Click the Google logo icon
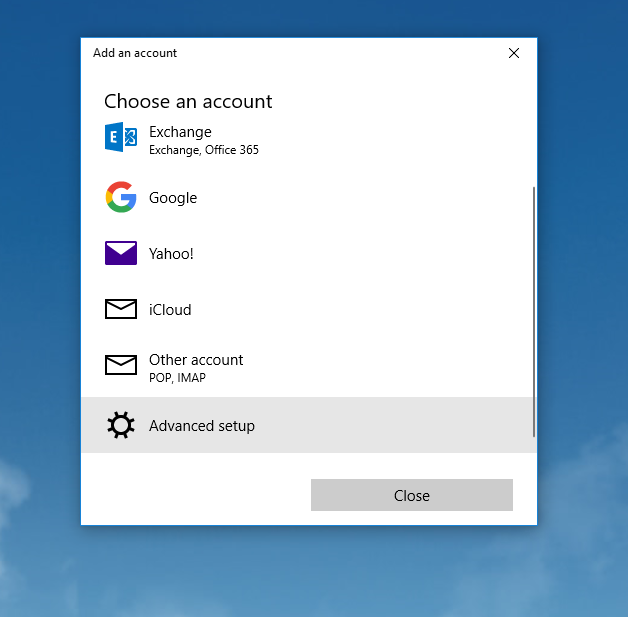The height and width of the screenshot is (617, 628). click(x=121, y=197)
